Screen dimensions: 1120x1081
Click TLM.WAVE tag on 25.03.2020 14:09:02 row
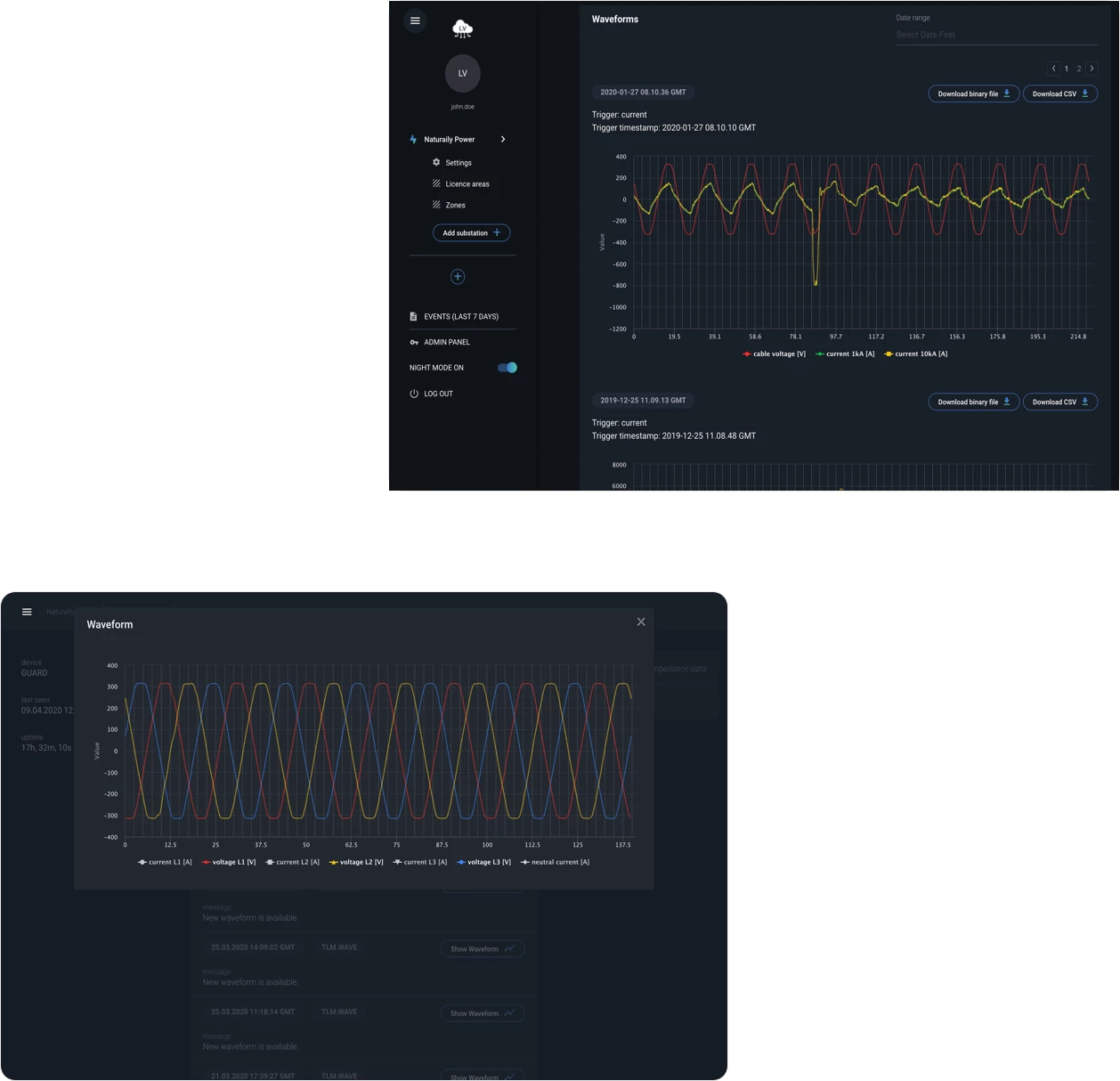(339, 947)
